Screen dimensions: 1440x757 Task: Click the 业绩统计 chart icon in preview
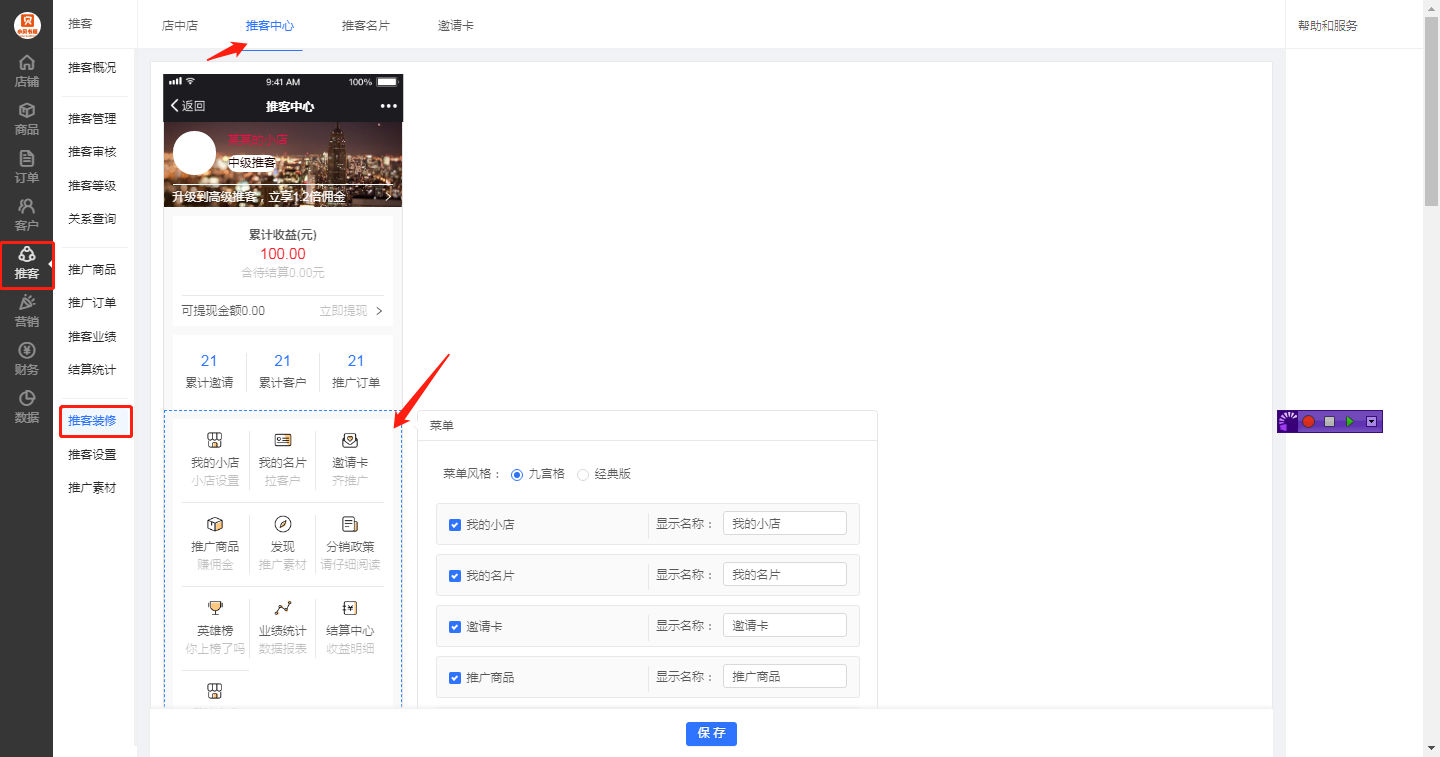[283, 608]
